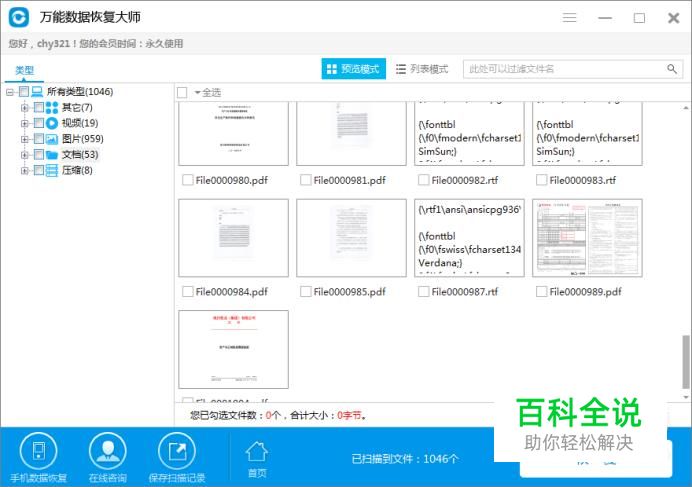Collapse the 所有类型 tree node
The height and width of the screenshot is (487, 692).
pos(10,92)
